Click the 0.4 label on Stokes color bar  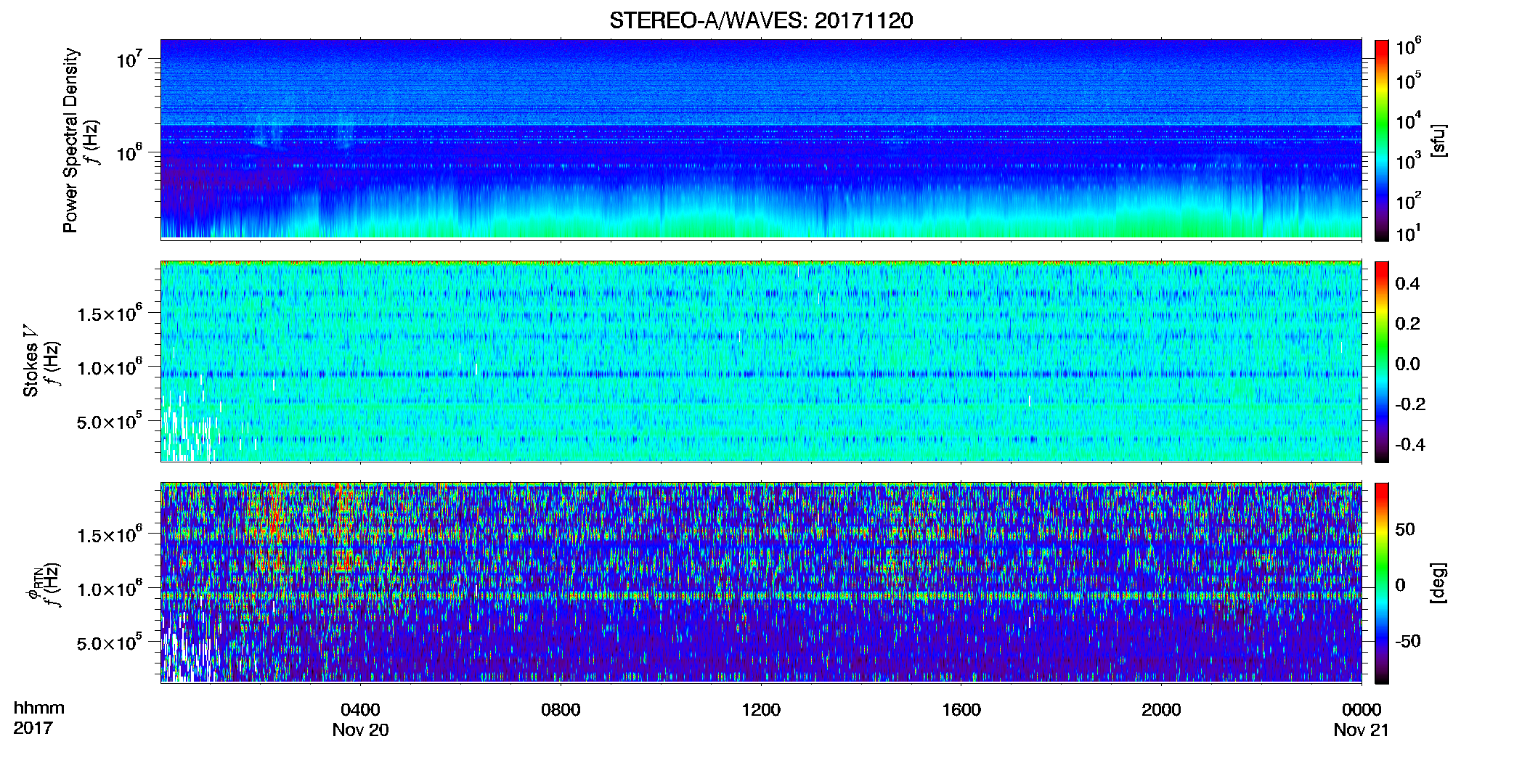coord(1407,284)
